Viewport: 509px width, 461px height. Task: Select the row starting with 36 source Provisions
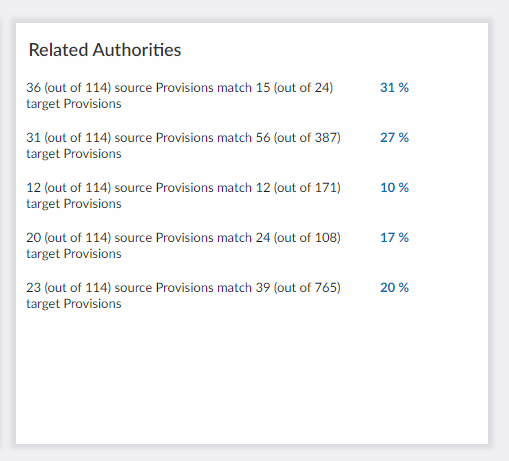(217, 96)
